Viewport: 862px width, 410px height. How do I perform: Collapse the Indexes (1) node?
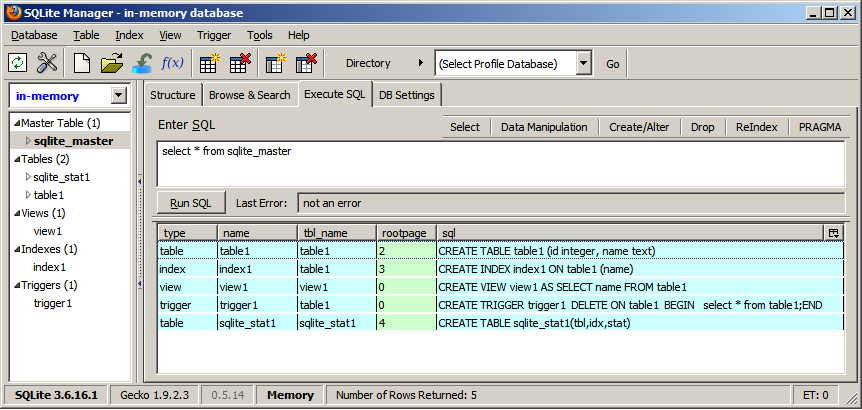[17, 250]
